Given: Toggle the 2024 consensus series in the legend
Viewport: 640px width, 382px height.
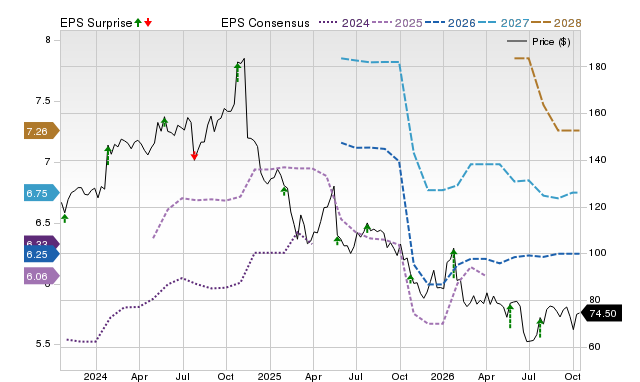Looking at the screenshot, I should click(344, 23).
